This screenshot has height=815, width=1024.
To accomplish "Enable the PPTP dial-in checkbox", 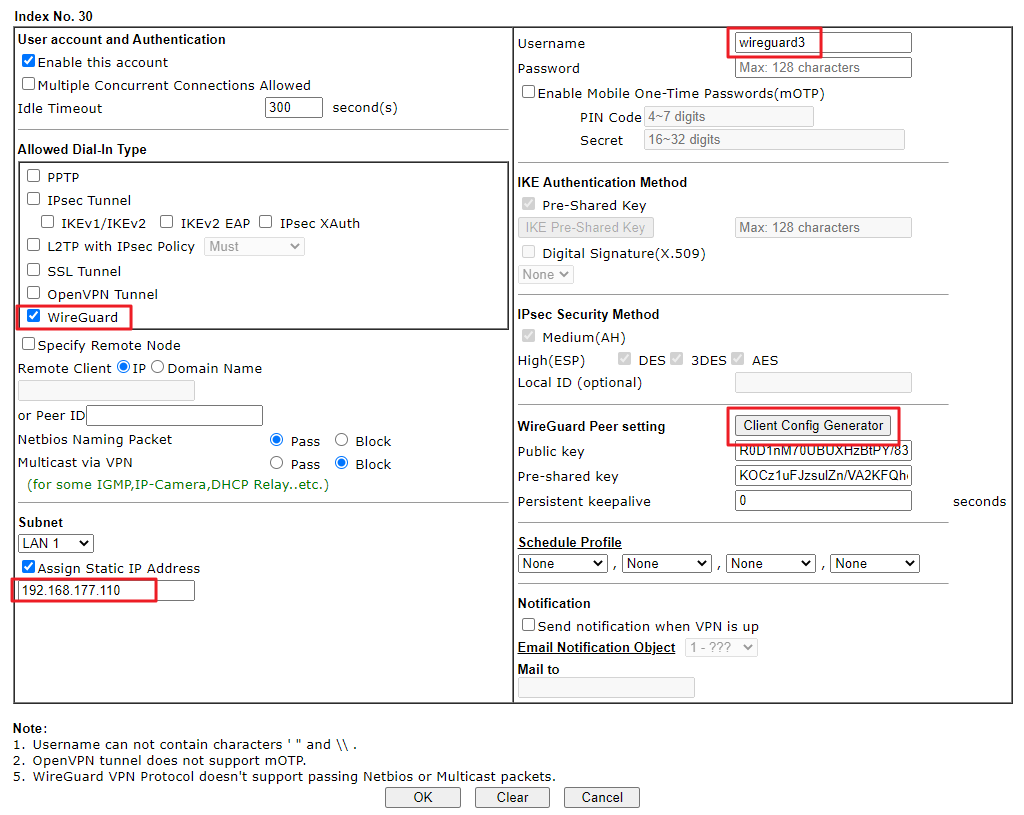I will pos(34,177).
